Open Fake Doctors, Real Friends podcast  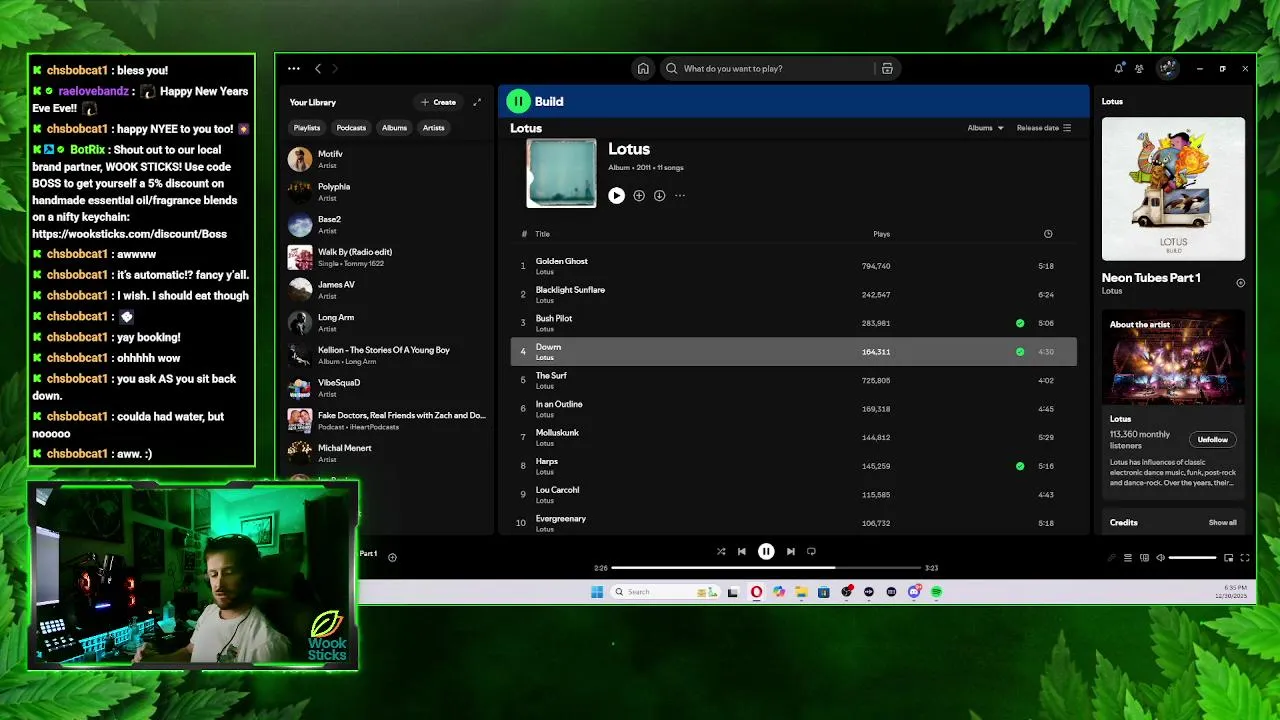pos(386,421)
